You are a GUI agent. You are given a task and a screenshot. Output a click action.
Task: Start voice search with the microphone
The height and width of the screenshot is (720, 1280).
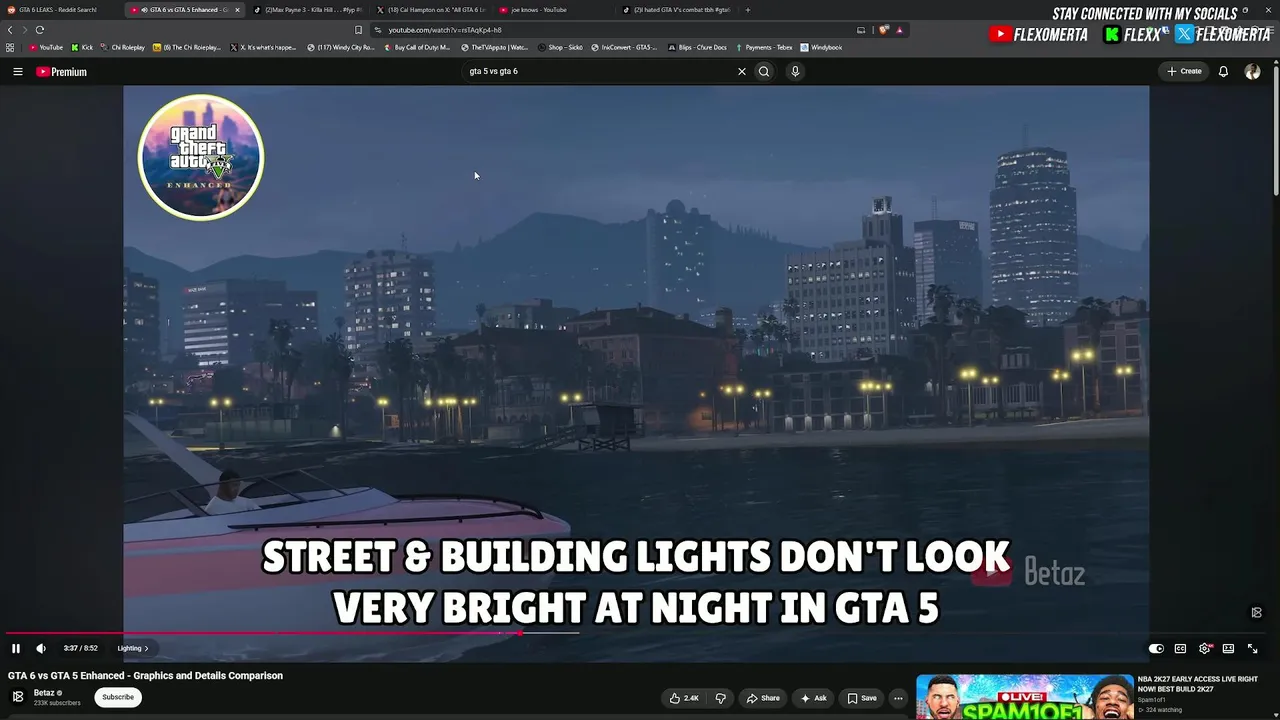(795, 71)
